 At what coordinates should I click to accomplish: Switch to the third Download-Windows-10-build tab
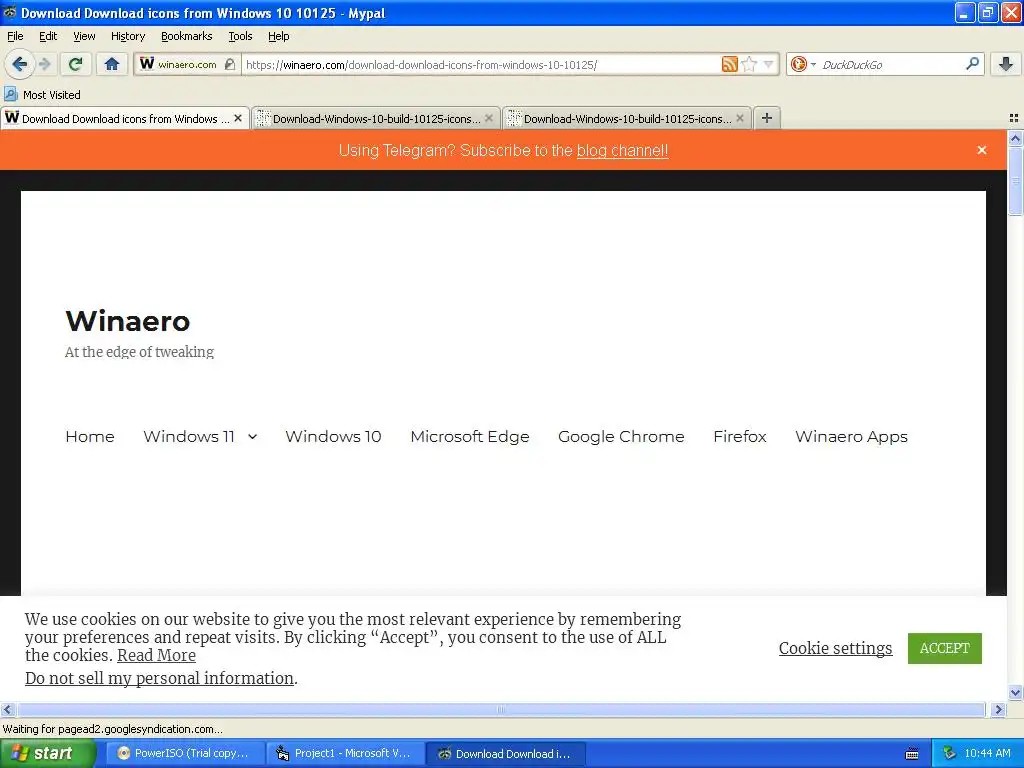coord(626,118)
